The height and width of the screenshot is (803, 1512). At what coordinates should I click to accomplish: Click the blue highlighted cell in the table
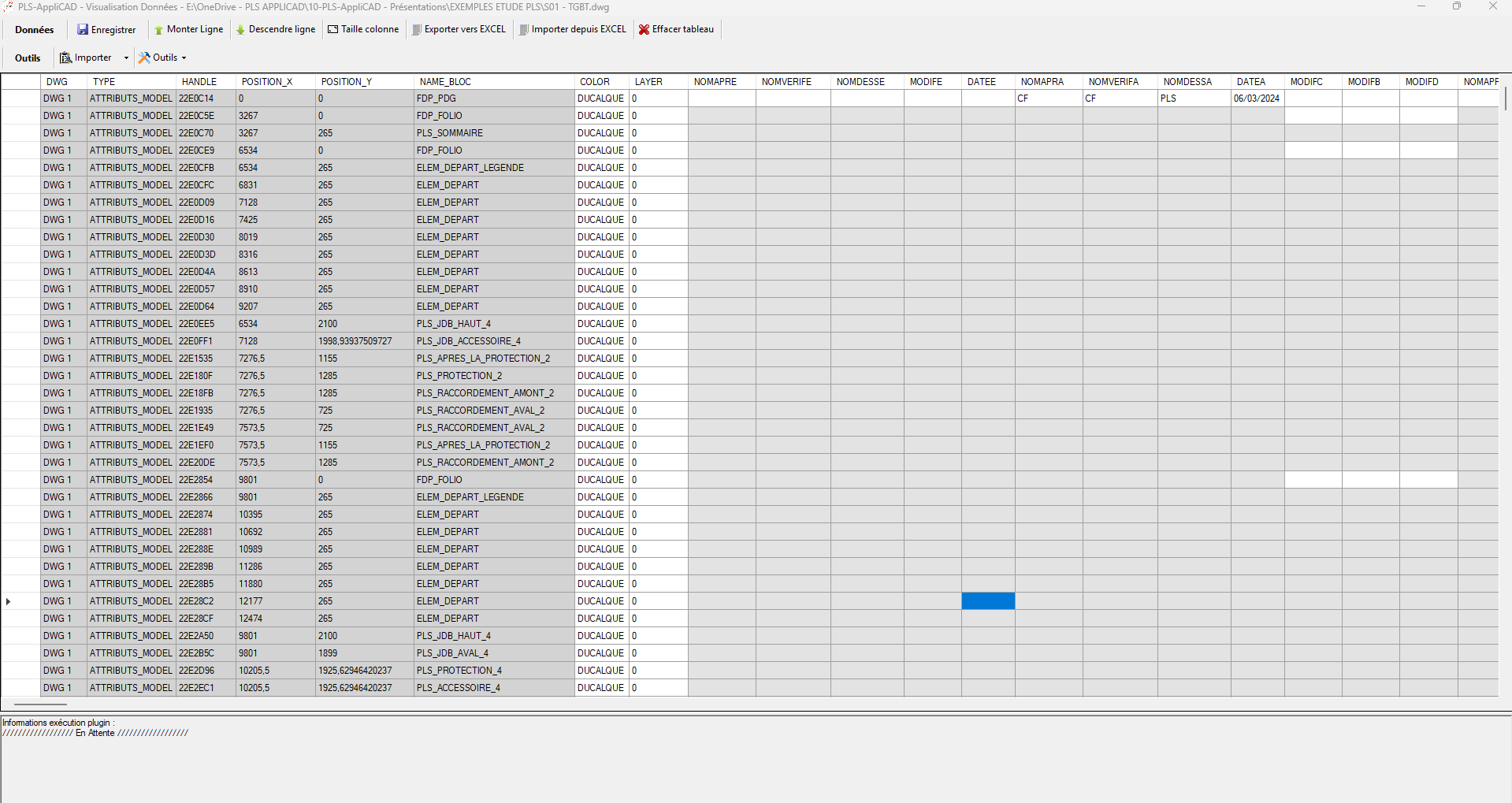(988, 600)
